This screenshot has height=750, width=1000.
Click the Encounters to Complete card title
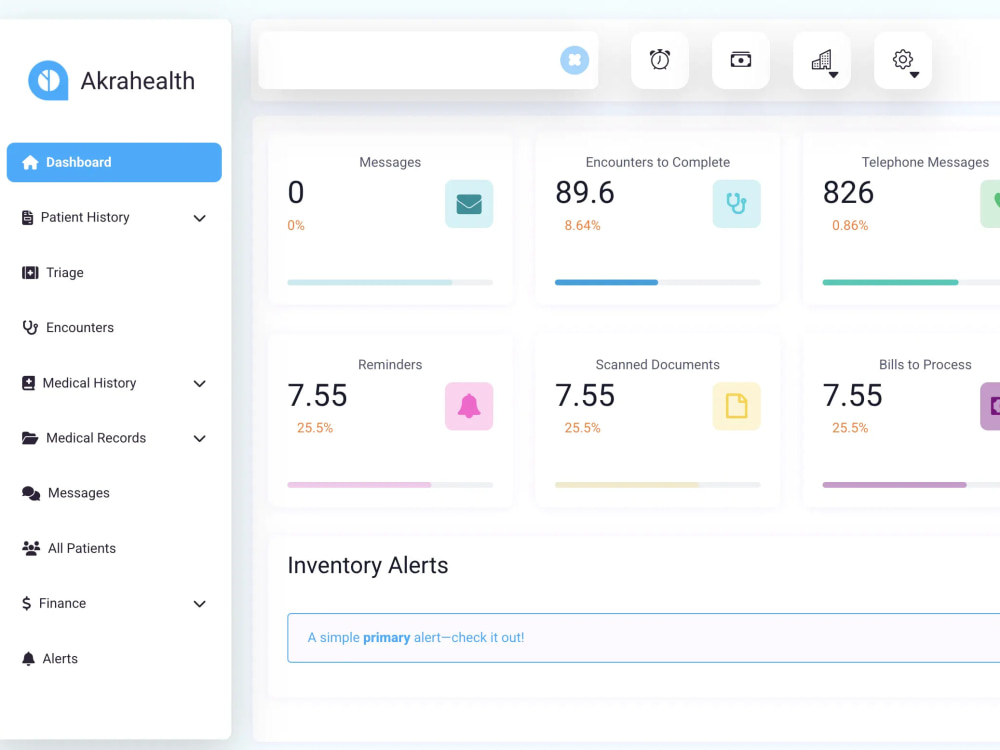[x=658, y=162]
